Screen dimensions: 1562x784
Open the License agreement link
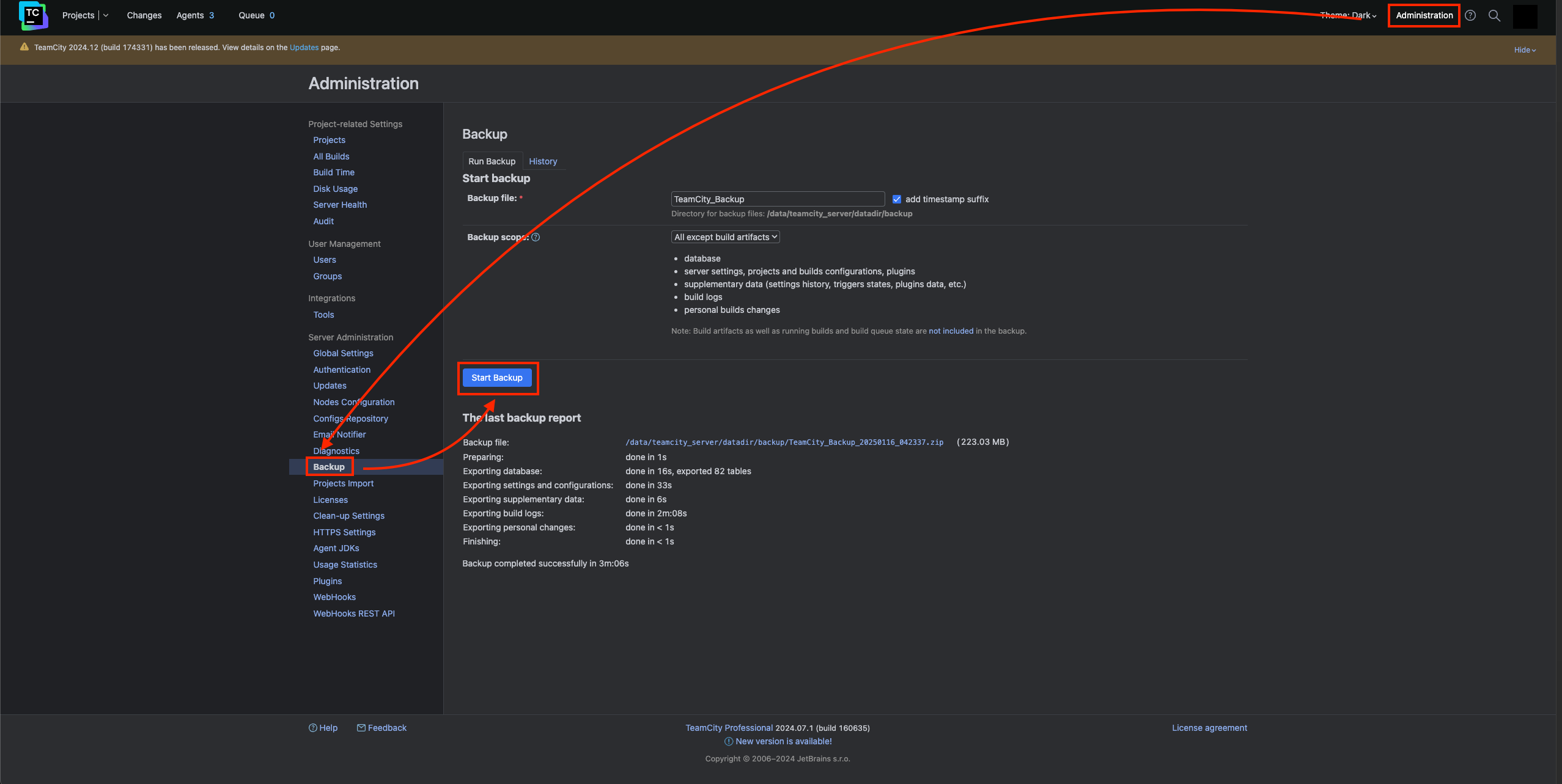tap(1209, 728)
